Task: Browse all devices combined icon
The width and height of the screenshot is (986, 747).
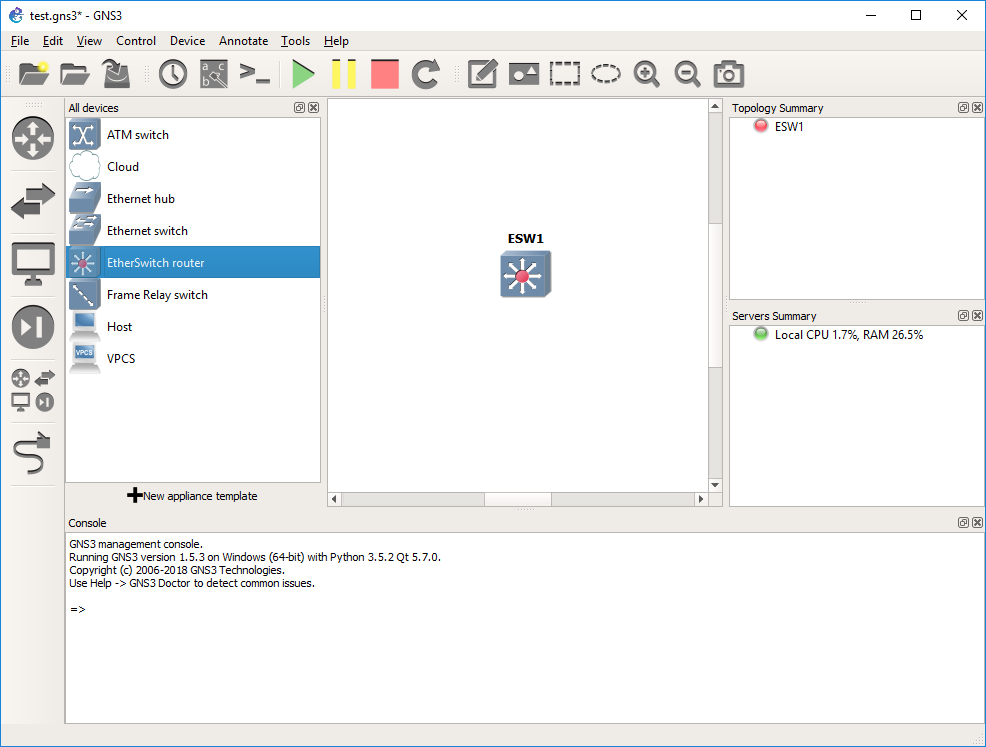Action: pos(33,390)
